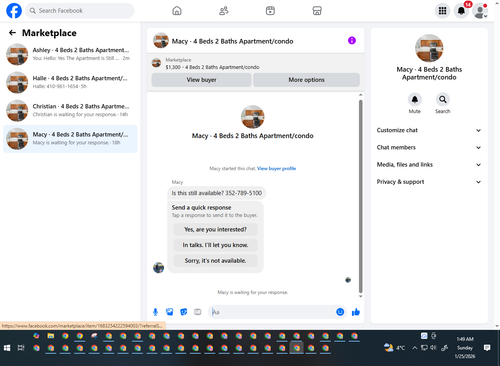Choose a sticker icon
The width and height of the screenshot is (500, 366).
click(184, 312)
